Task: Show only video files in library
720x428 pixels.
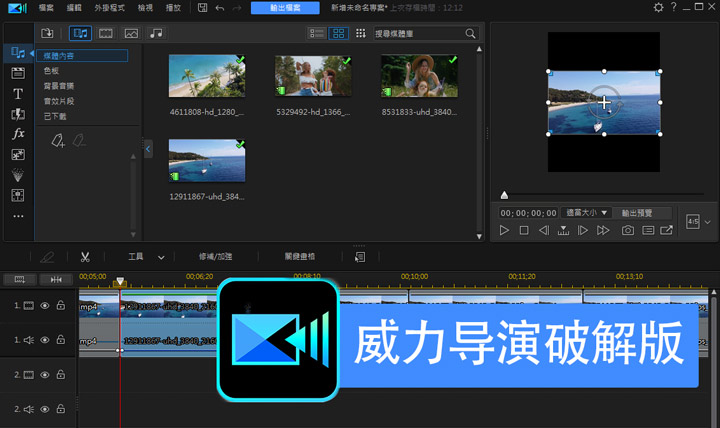Action: 106,33
